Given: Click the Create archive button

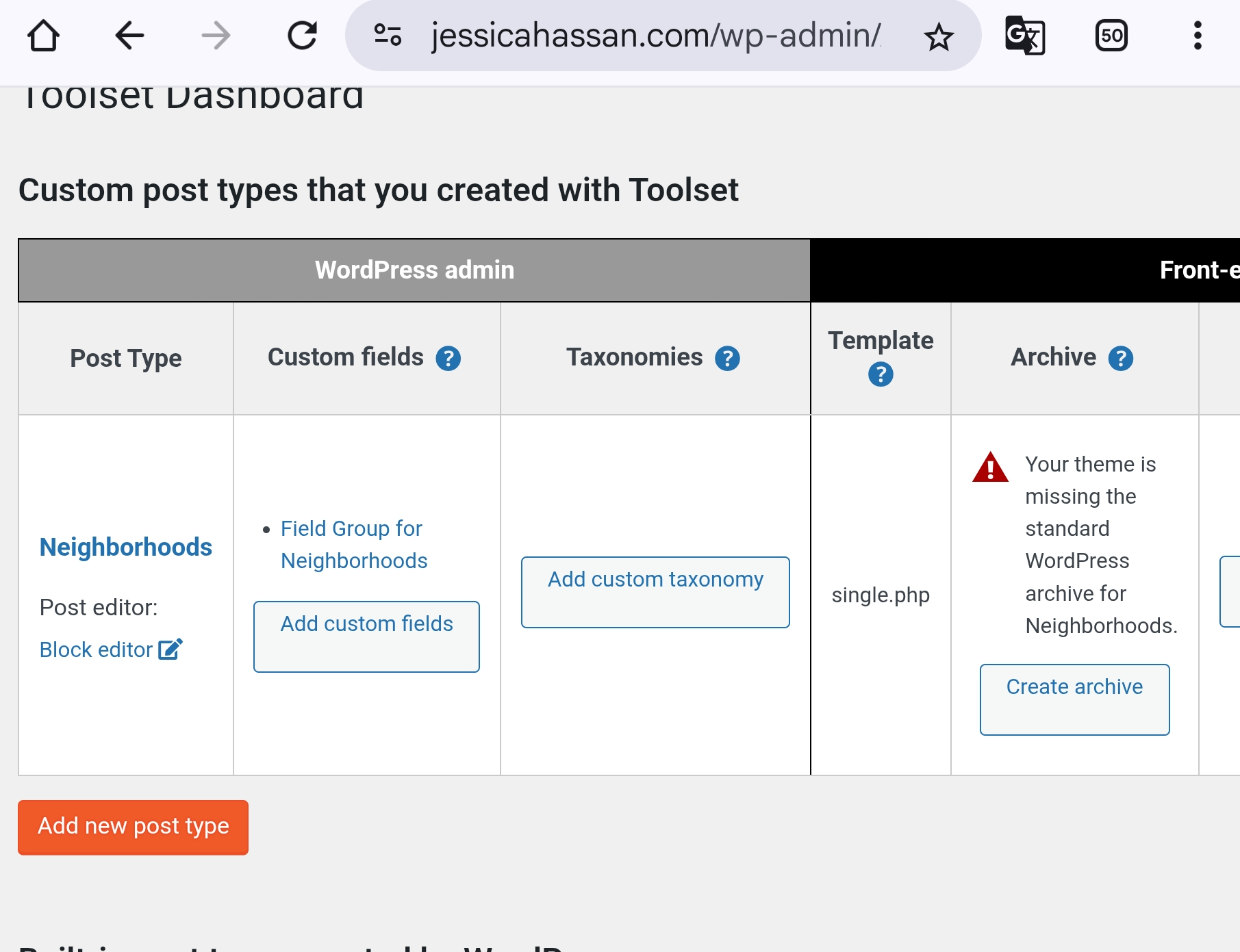Looking at the screenshot, I should (1074, 699).
